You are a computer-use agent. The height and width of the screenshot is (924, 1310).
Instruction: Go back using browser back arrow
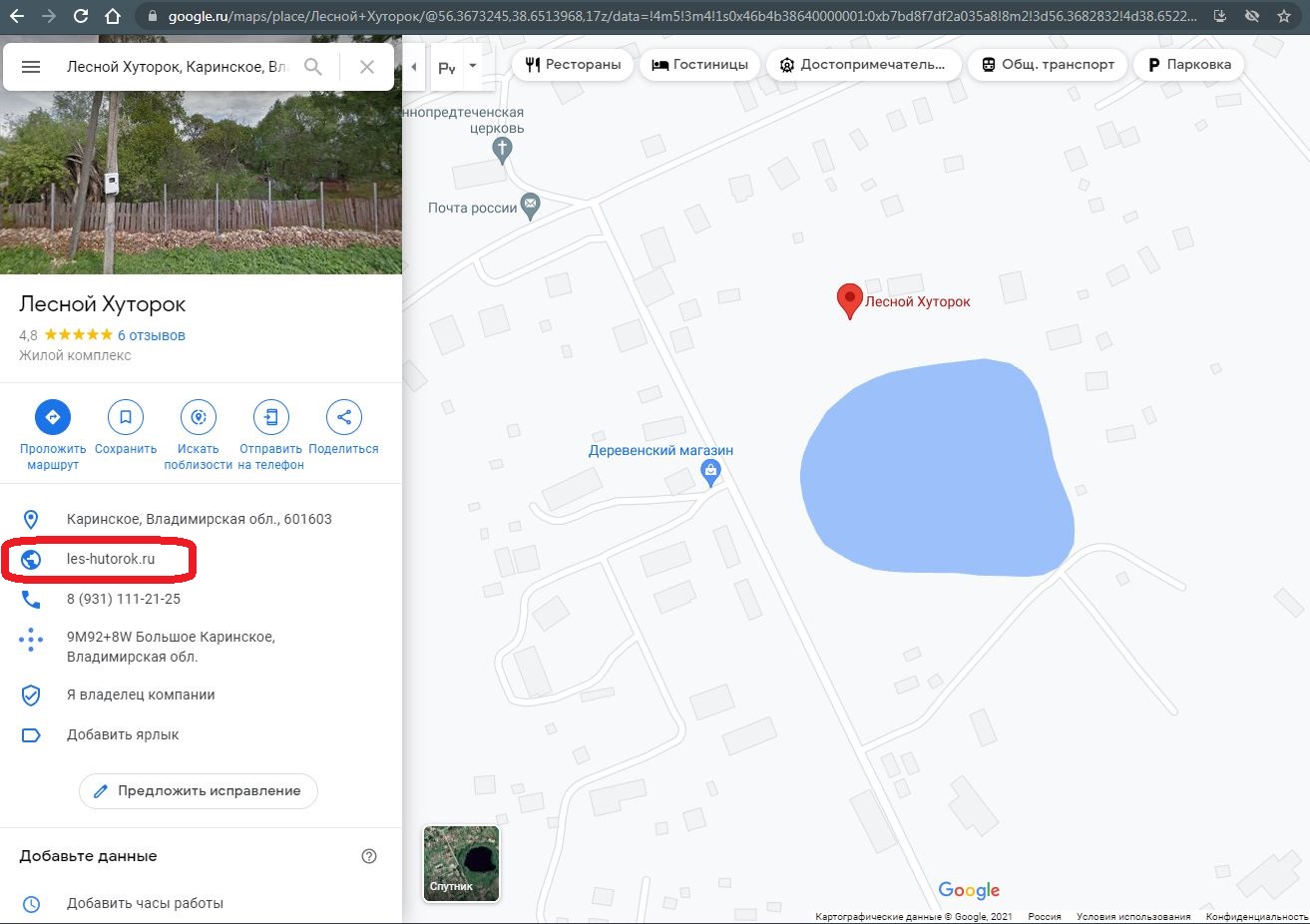coord(17,16)
